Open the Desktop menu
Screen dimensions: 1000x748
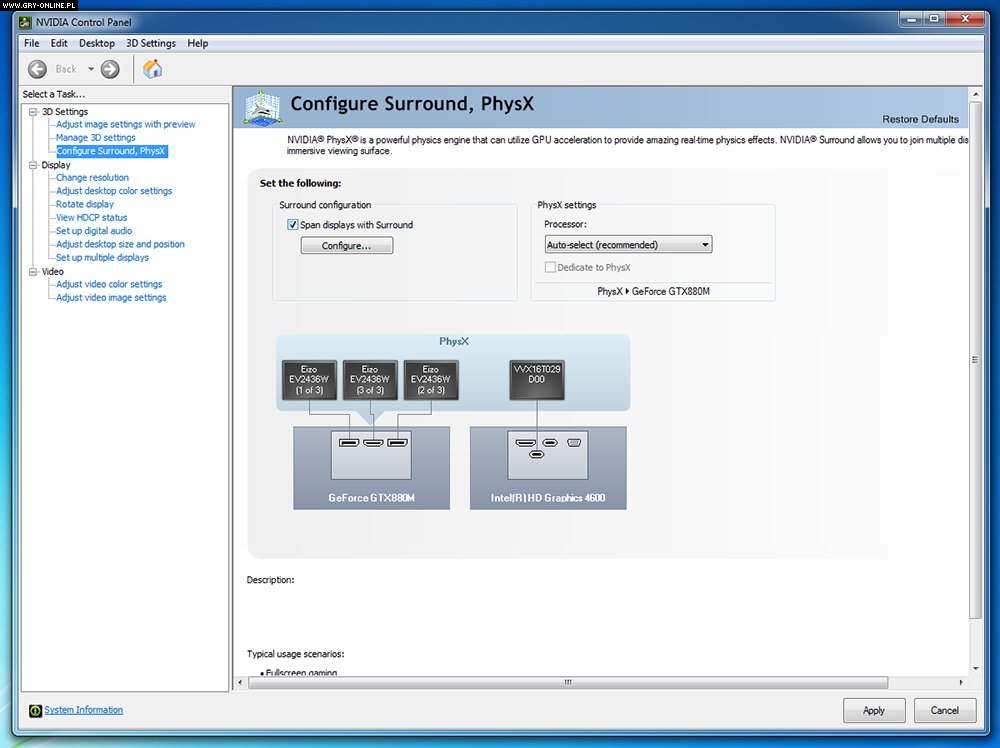click(97, 43)
